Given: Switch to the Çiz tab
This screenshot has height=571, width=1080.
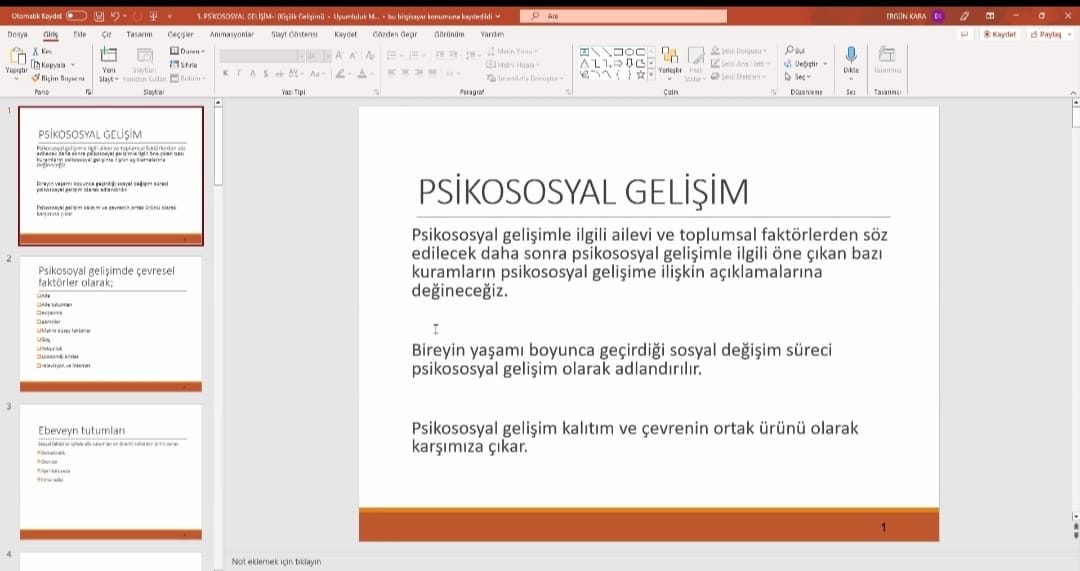Looking at the screenshot, I should coord(106,34).
